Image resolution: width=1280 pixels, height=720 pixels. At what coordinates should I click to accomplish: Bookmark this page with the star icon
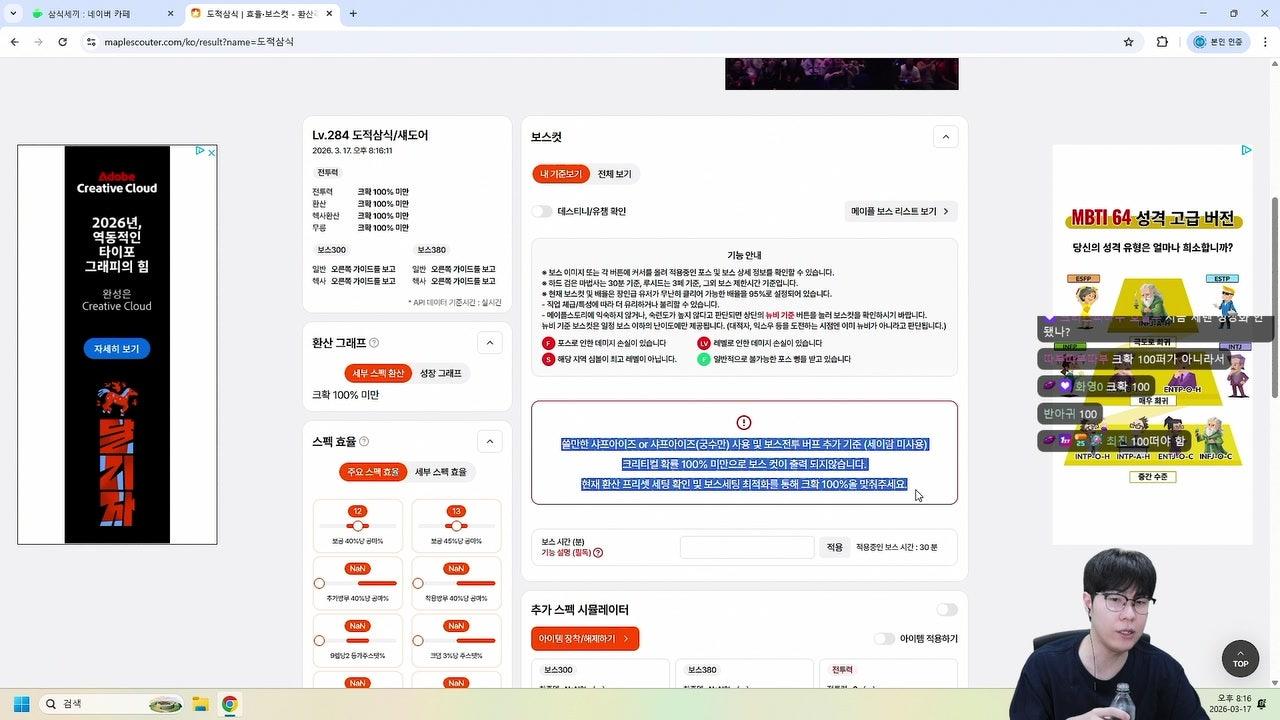[1128, 42]
